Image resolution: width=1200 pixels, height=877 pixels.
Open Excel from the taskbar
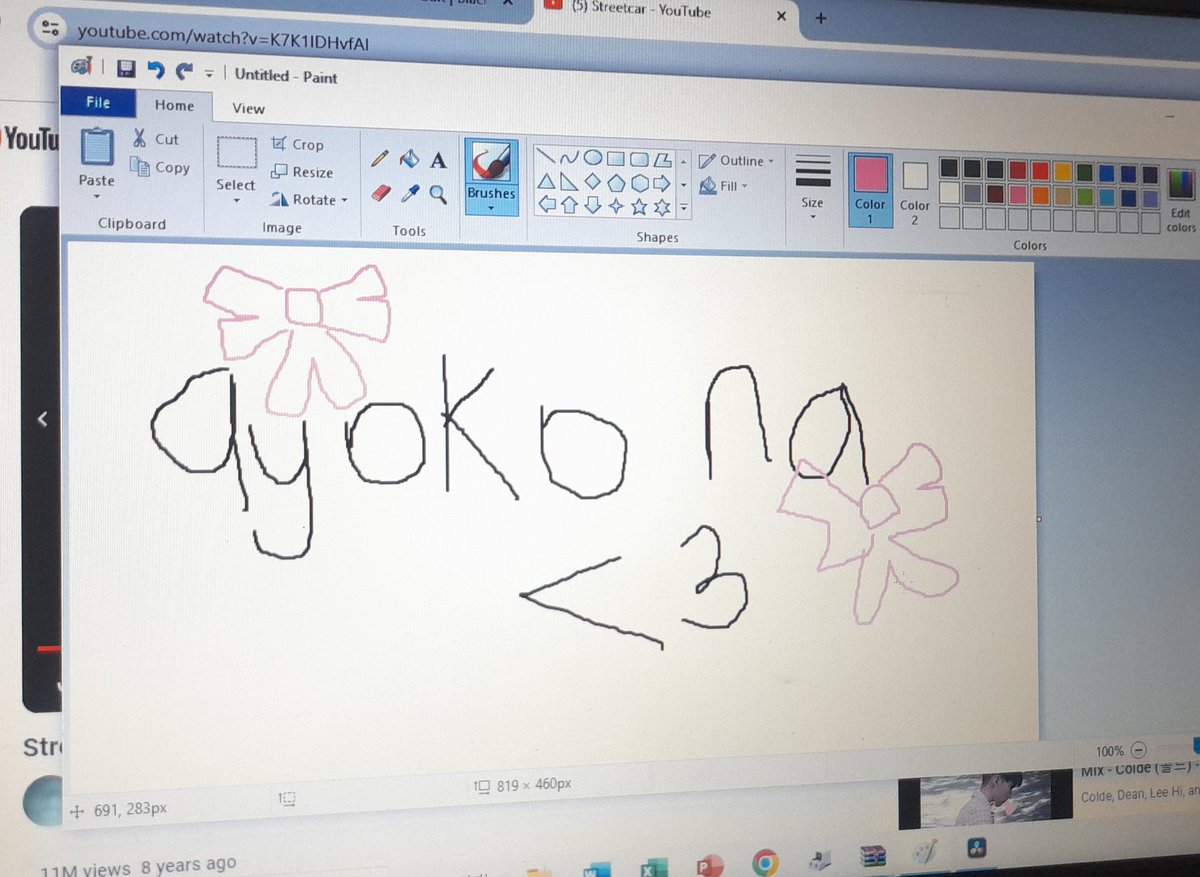tap(655, 866)
